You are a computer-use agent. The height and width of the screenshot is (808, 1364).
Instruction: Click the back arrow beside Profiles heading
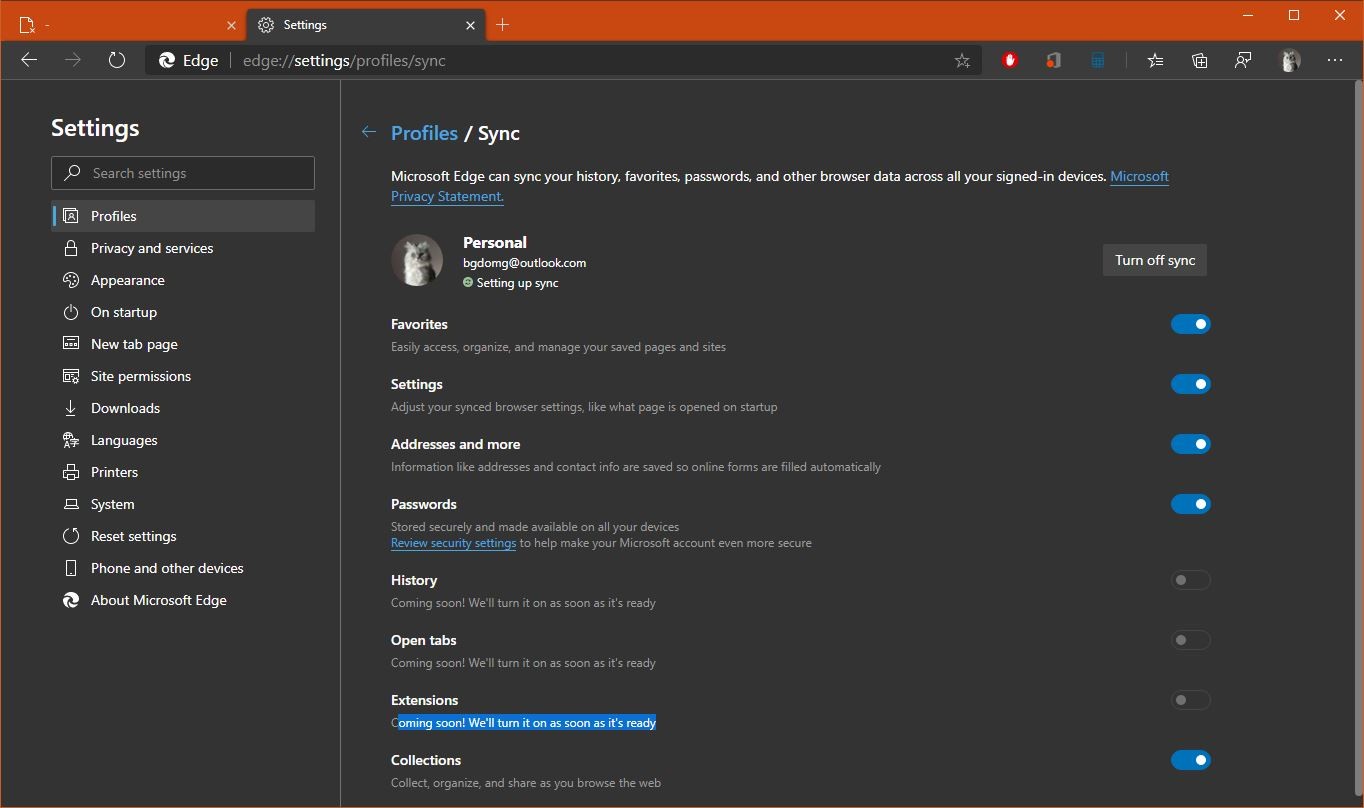tap(369, 132)
